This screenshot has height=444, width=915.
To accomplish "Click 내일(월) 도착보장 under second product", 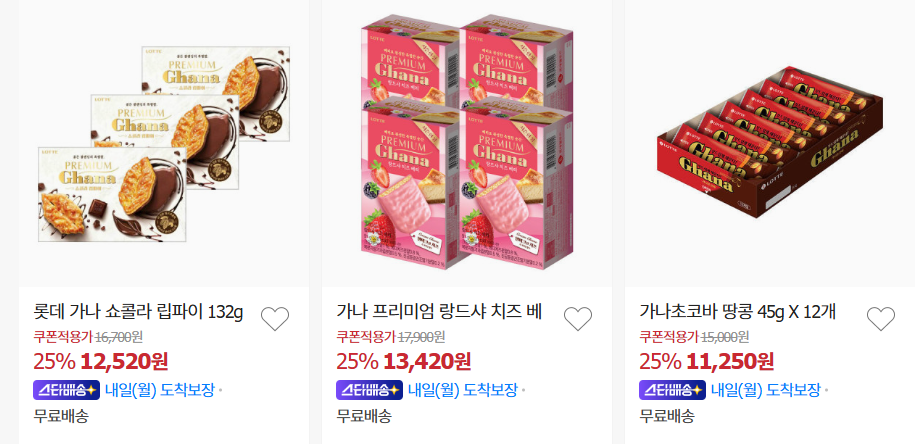I will [463, 390].
